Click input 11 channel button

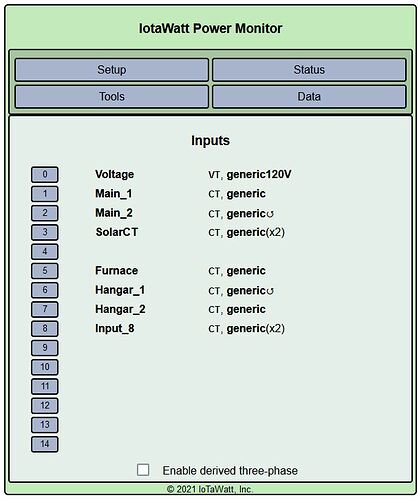45,386
